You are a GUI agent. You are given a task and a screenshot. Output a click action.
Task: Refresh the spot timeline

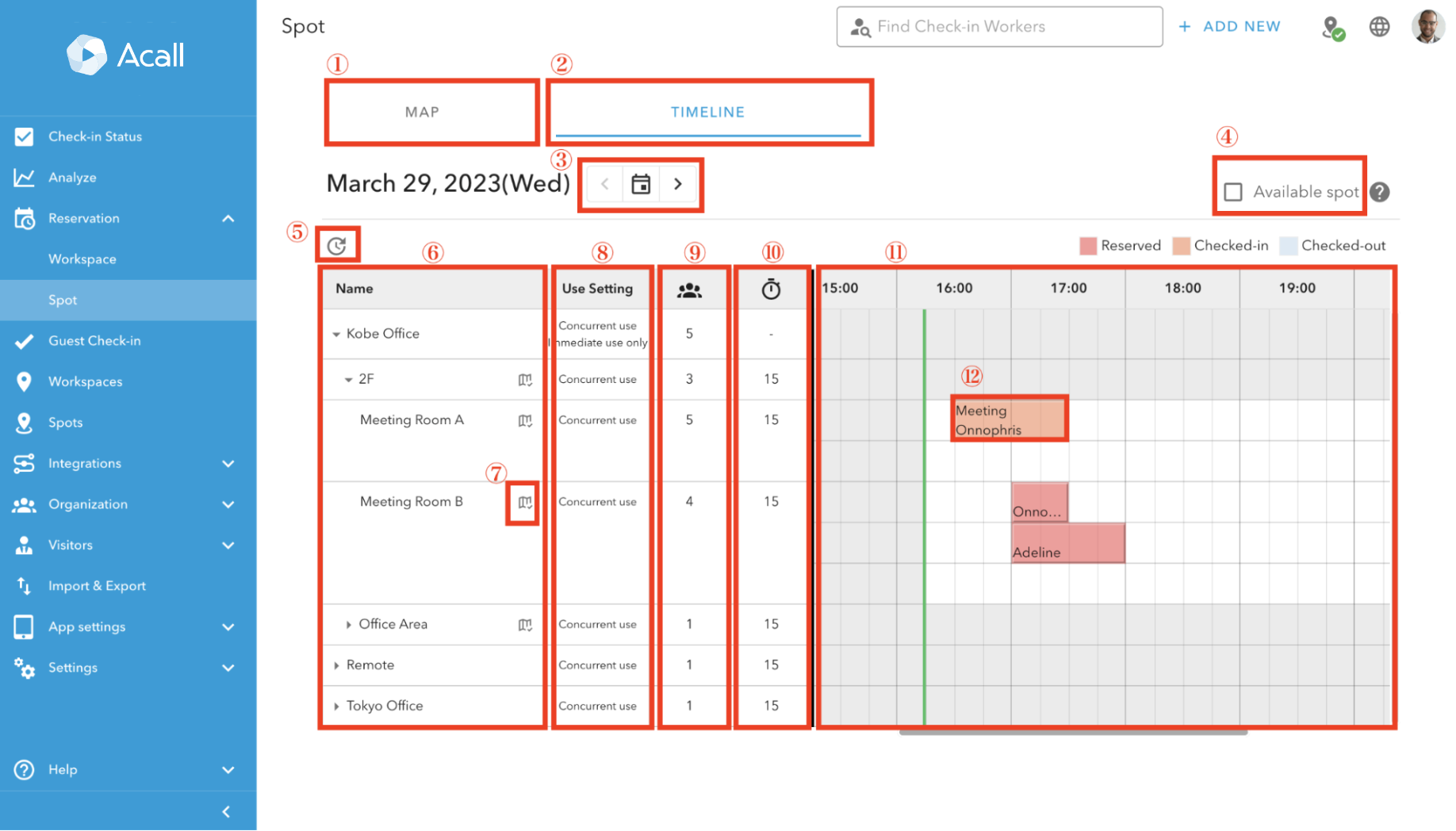pyautogui.click(x=337, y=245)
